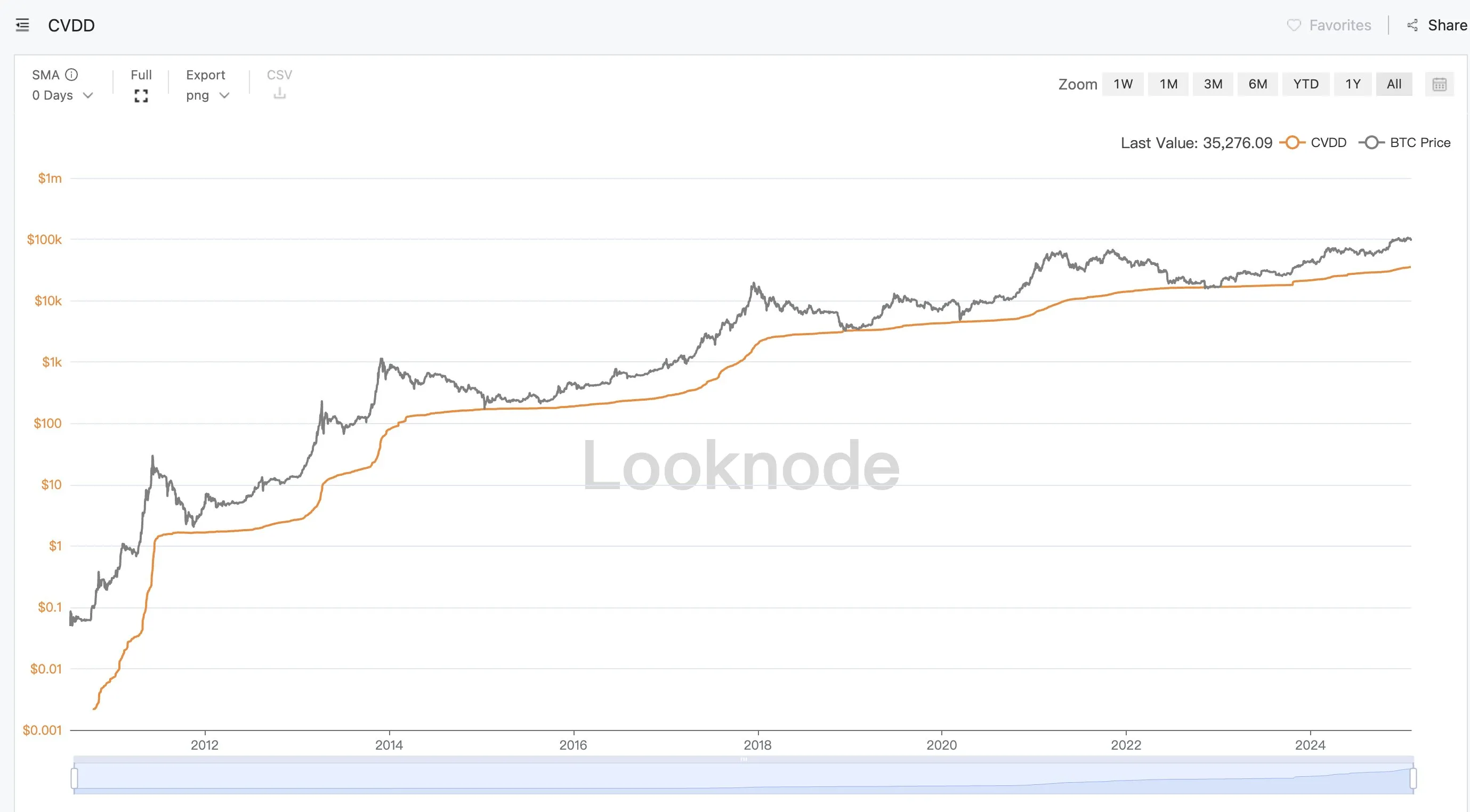Open the calendar date-range picker icon

coord(1440,84)
